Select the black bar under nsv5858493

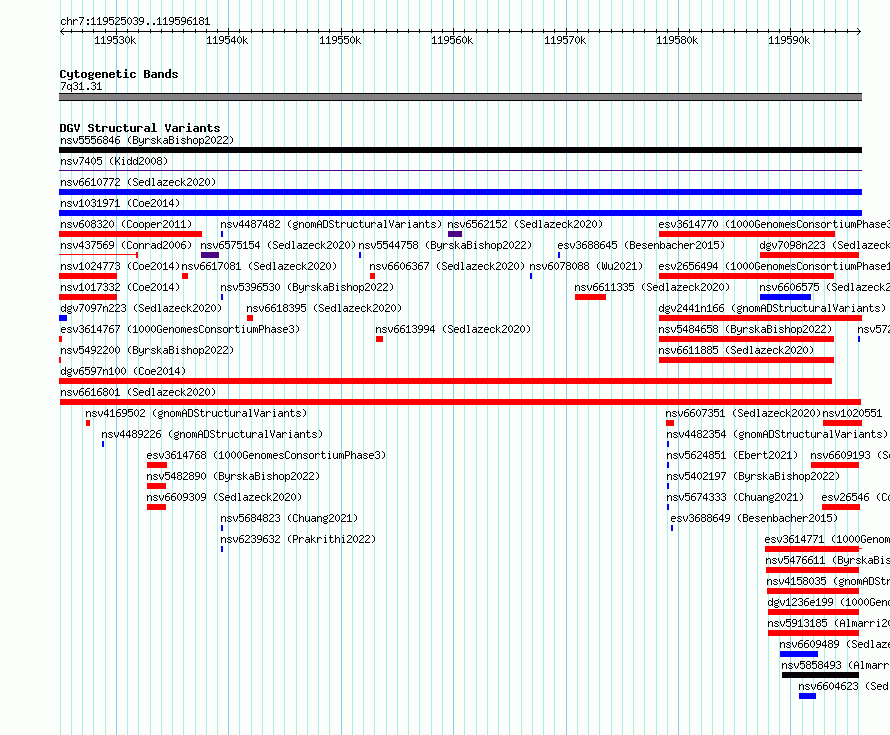point(820,675)
